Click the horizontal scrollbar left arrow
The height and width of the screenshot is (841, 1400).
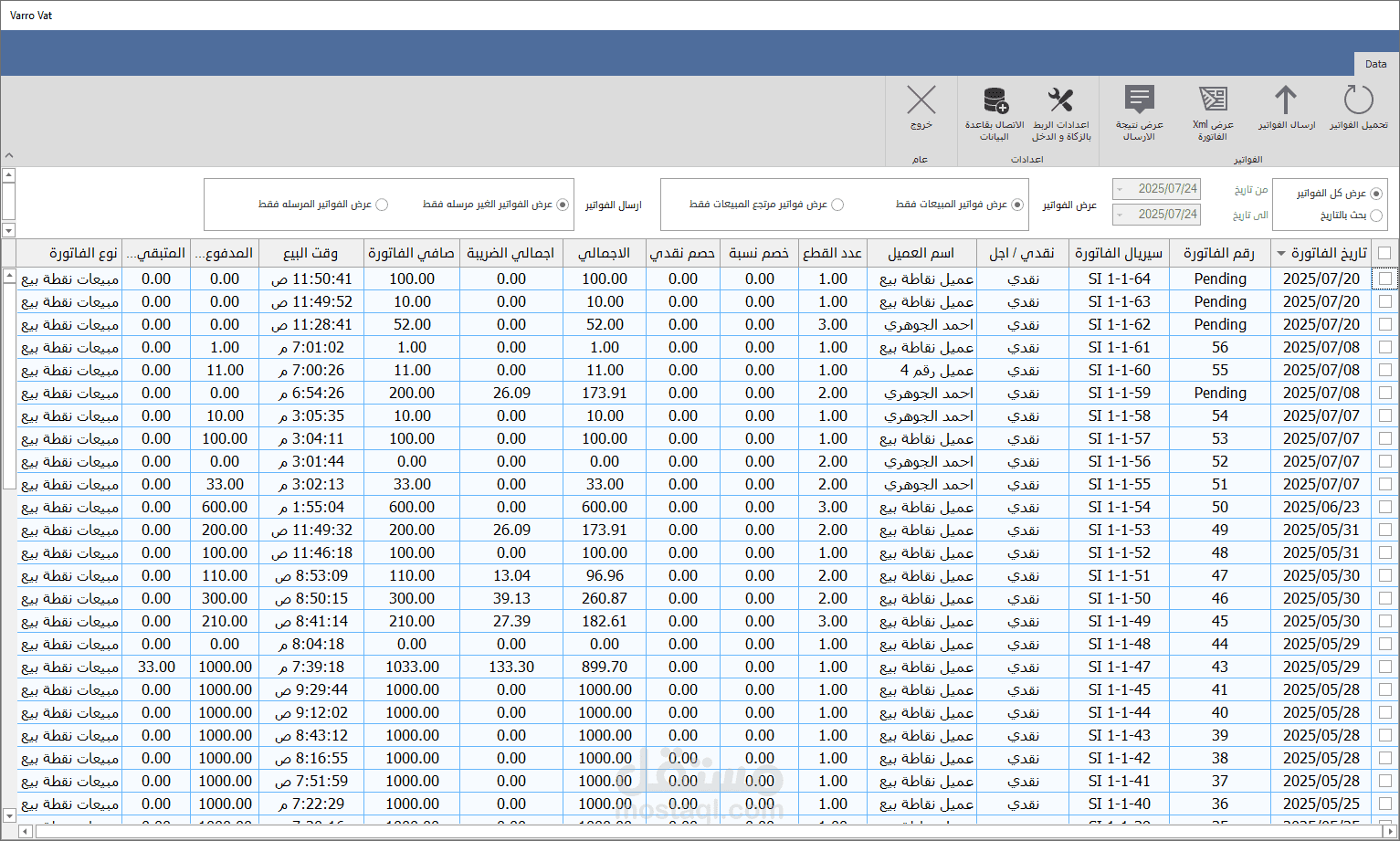(25, 831)
